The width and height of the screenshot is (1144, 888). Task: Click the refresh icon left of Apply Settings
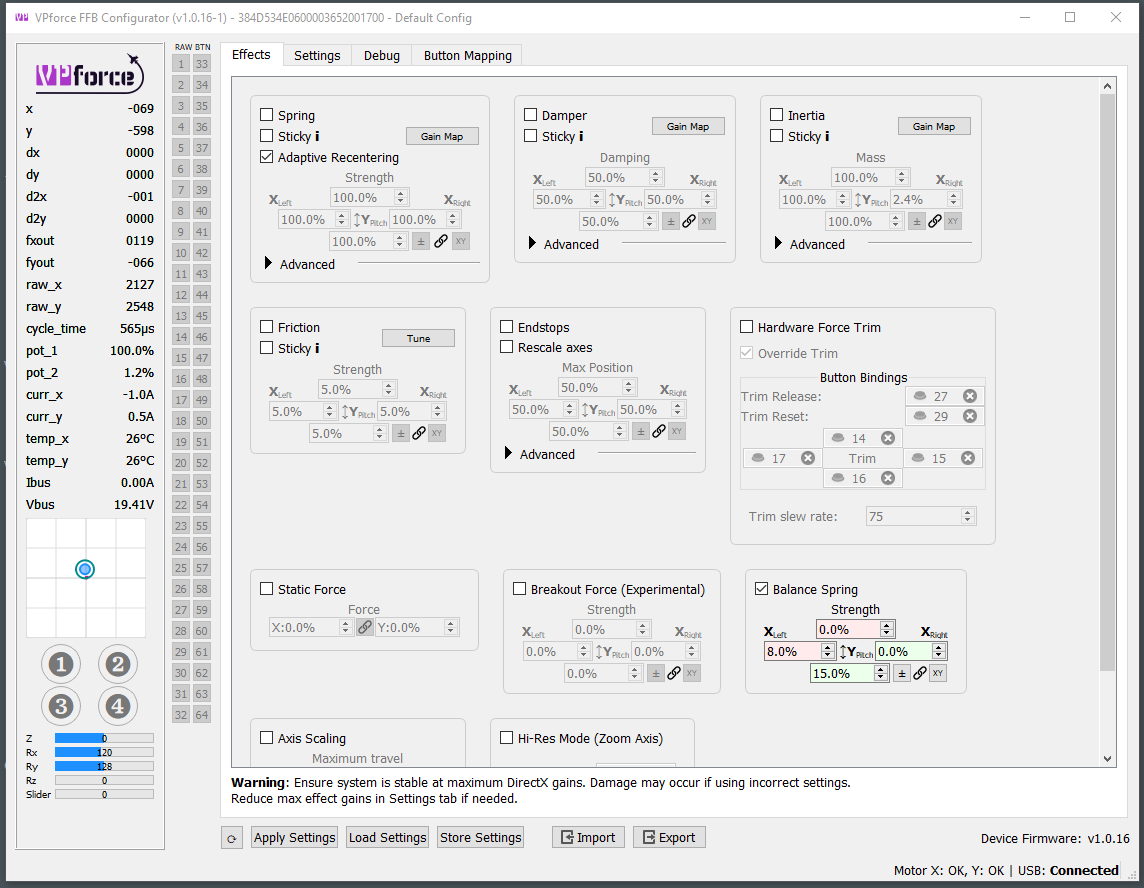(231, 837)
